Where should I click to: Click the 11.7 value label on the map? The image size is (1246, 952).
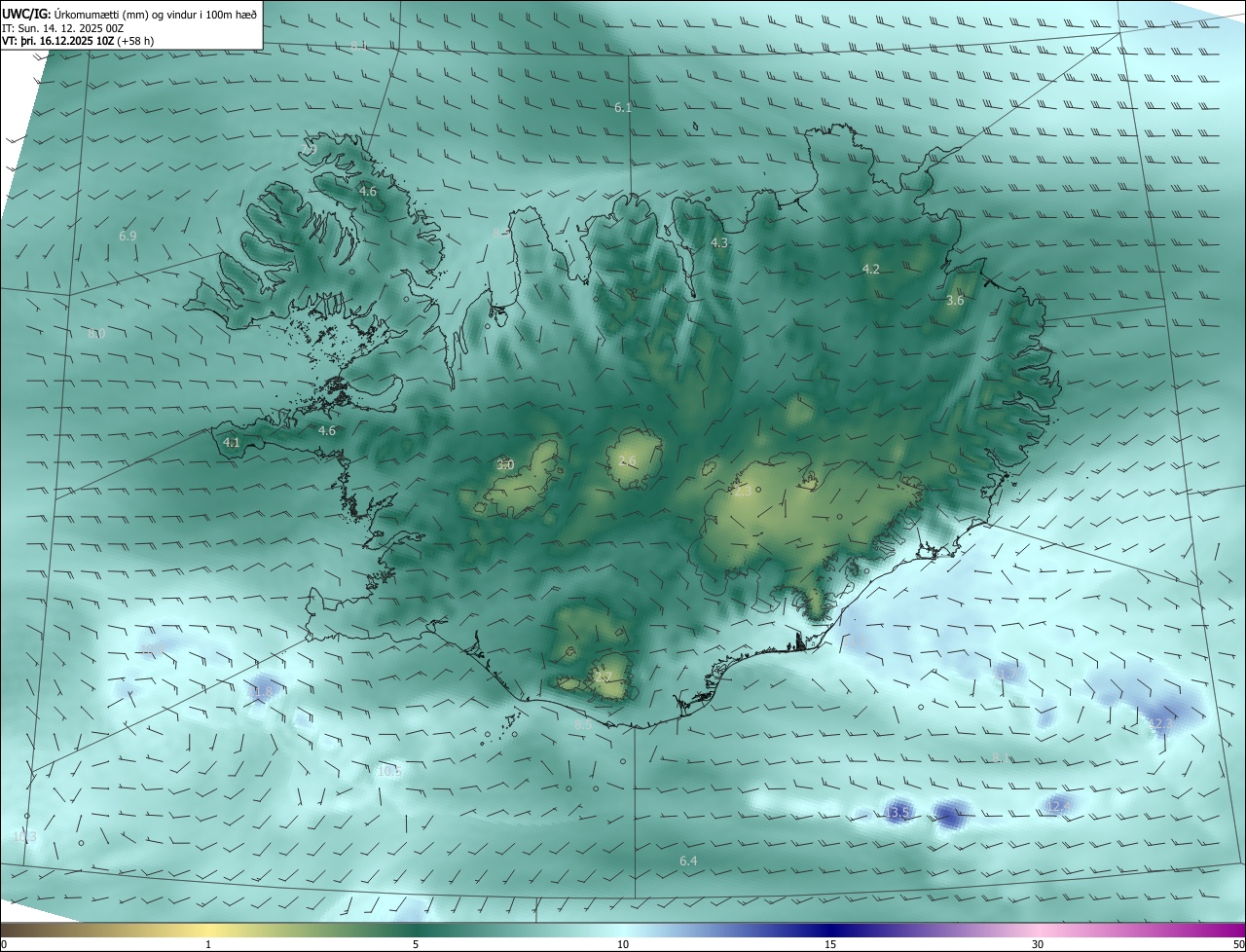pos(1007,675)
